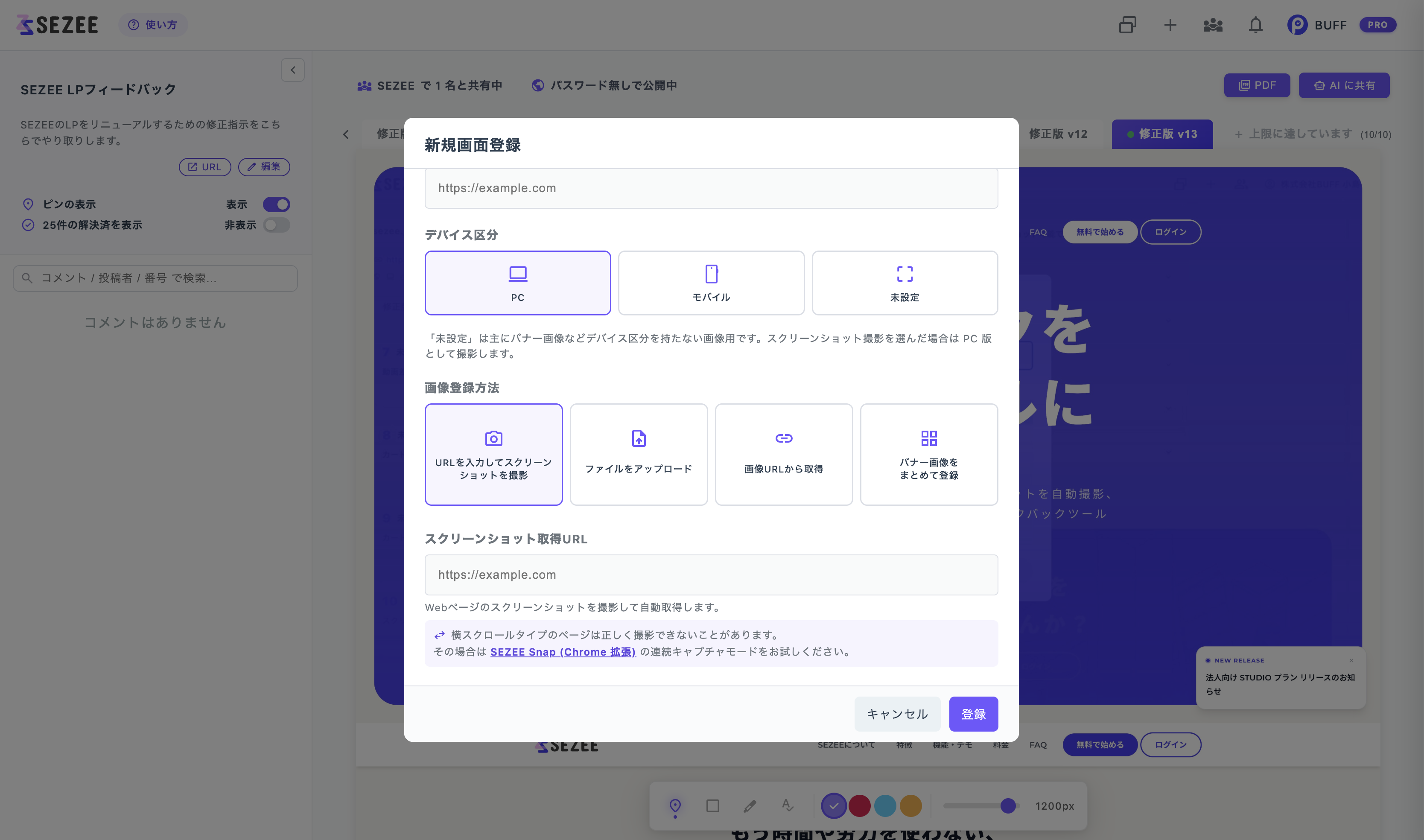Click the PRO plan badge
This screenshot has width=1424, height=840.
[x=1377, y=24]
